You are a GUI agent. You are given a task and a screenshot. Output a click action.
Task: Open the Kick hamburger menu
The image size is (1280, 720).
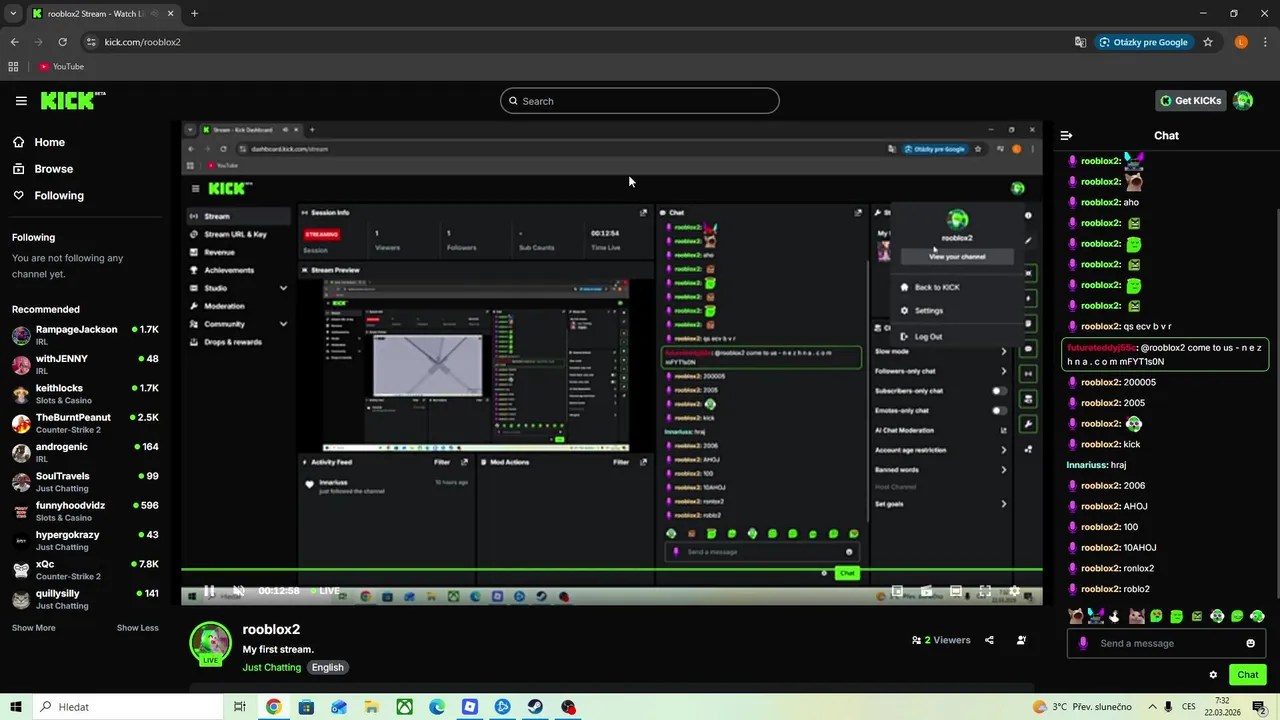21,101
